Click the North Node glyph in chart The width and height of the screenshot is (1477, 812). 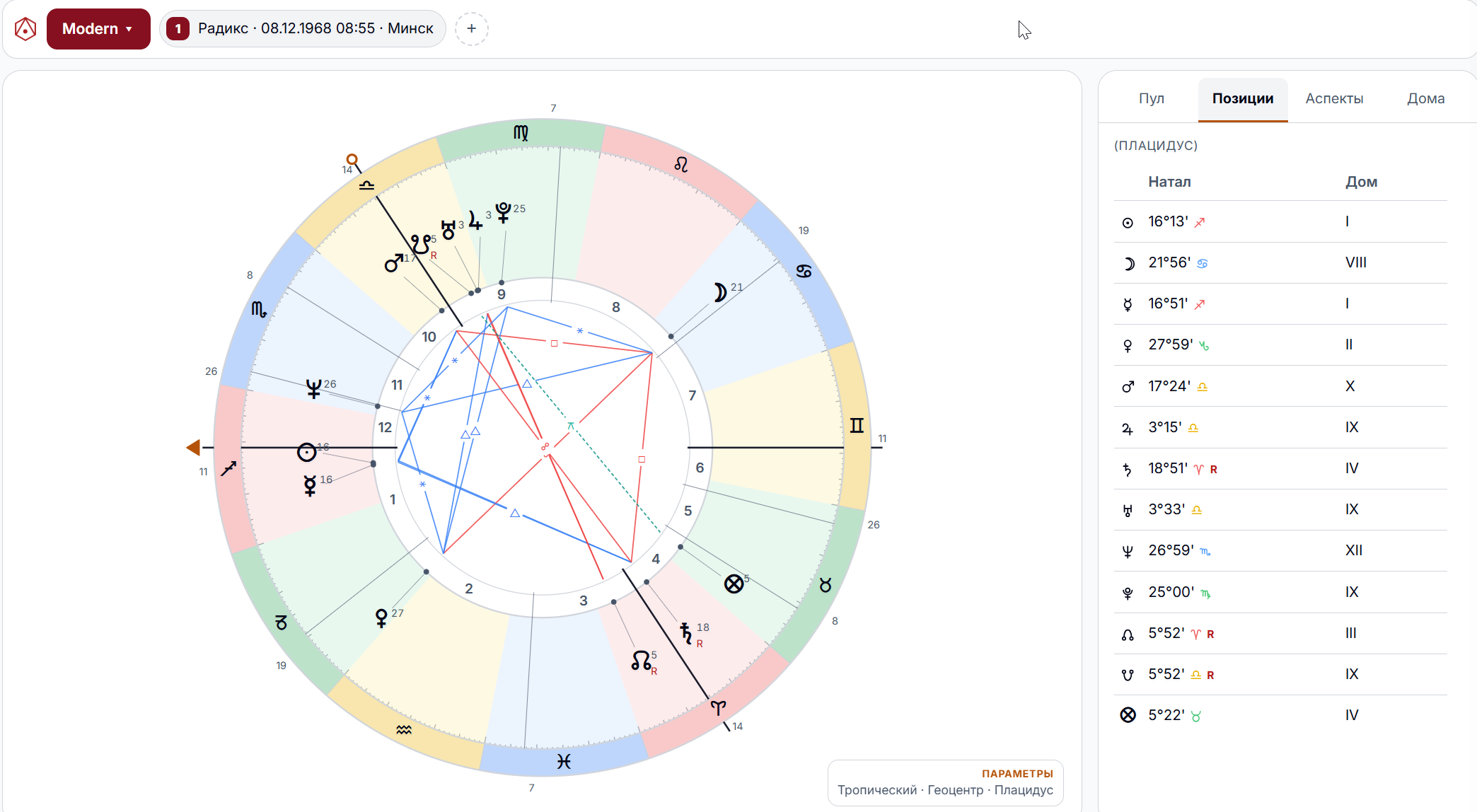(641, 661)
